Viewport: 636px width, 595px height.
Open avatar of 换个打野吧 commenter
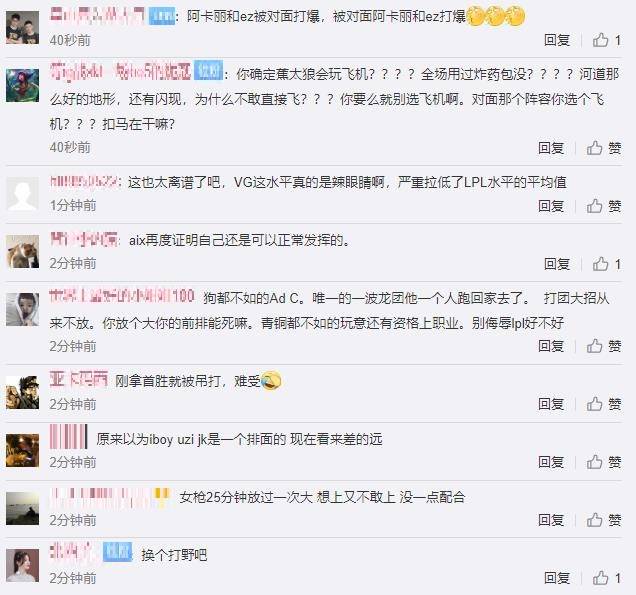click(x=23, y=565)
